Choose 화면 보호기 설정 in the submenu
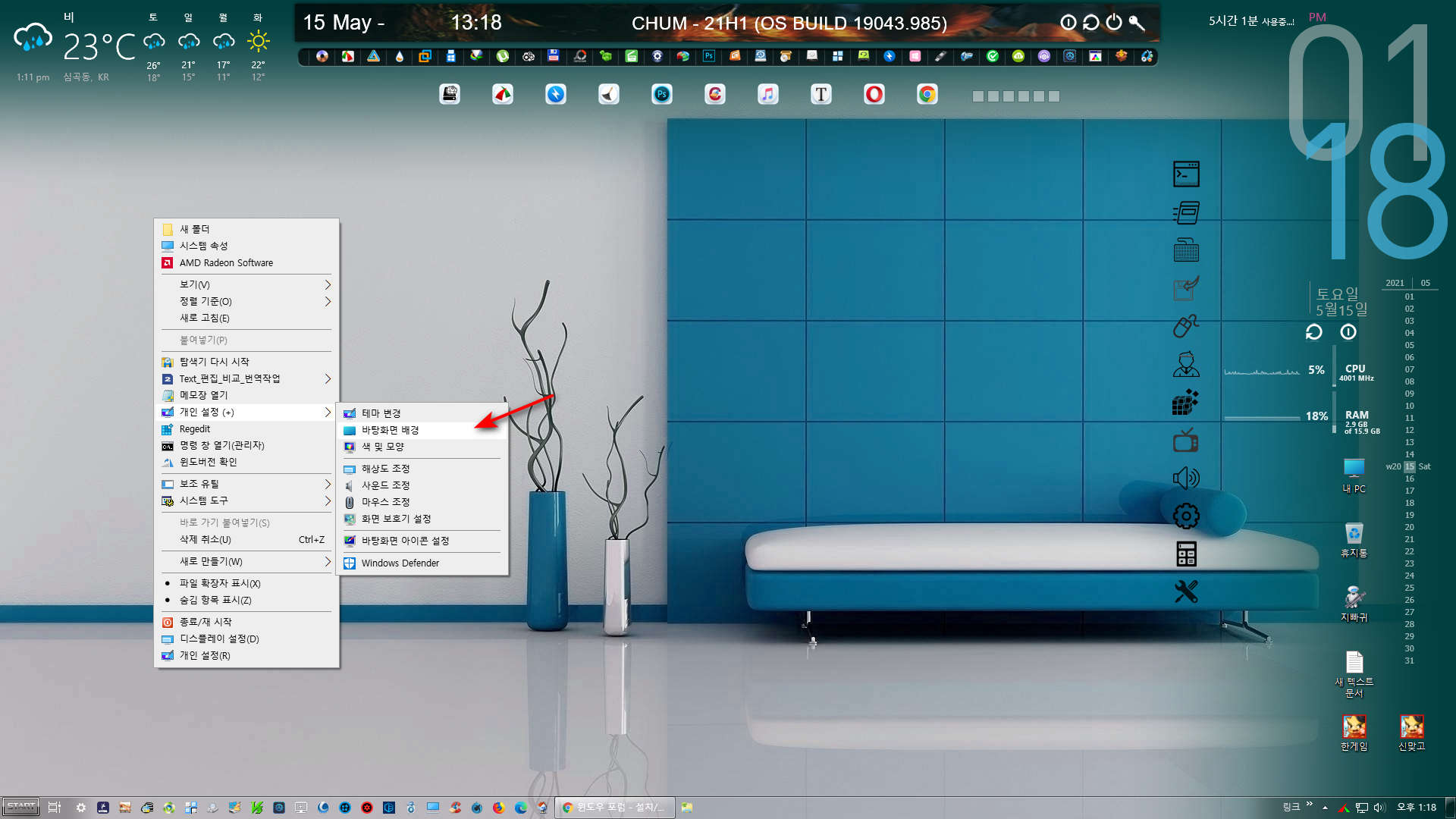Viewport: 1456px width, 819px height. coord(422,519)
